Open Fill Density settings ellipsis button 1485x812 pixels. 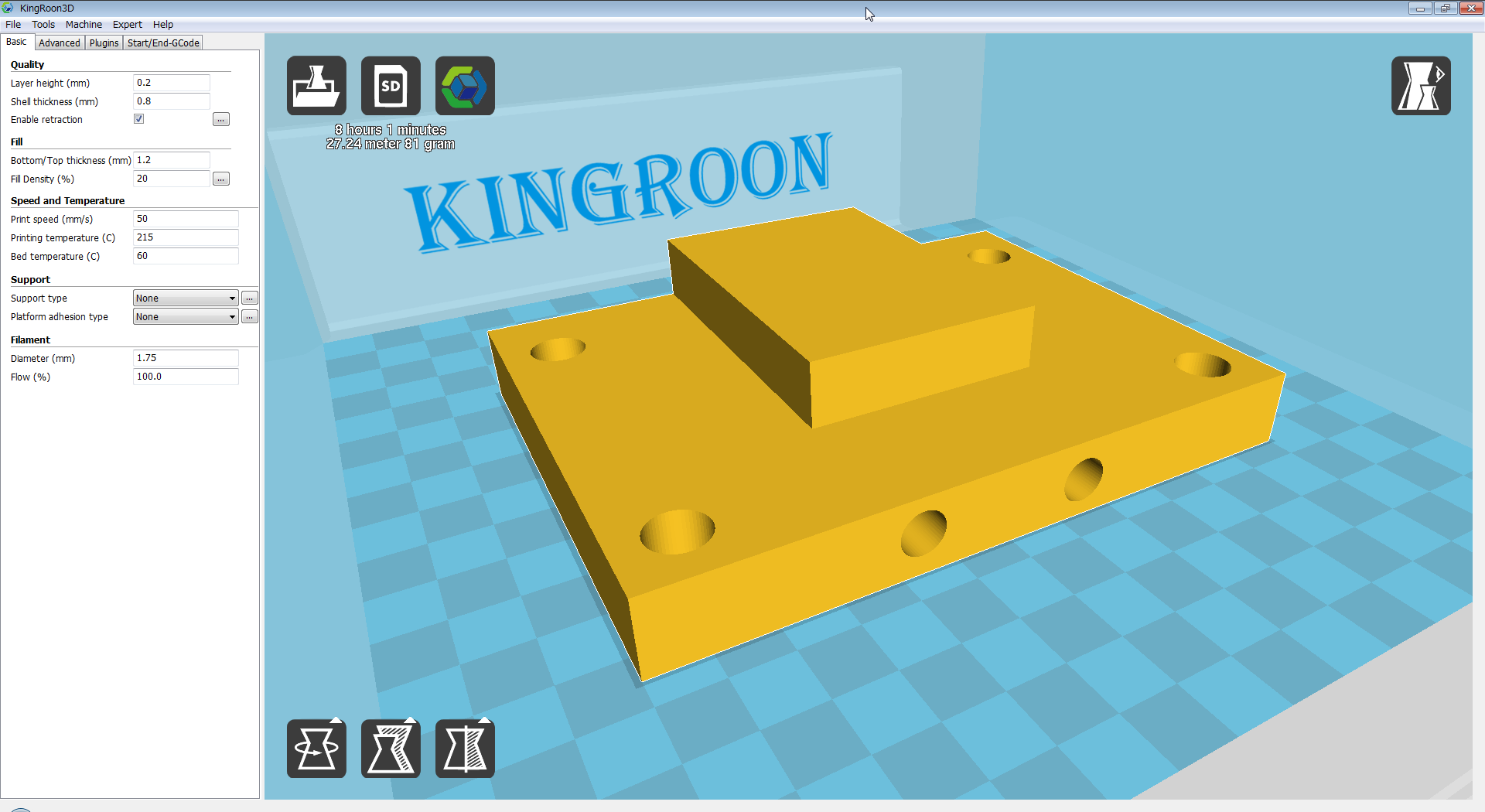click(x=221, y=179)
